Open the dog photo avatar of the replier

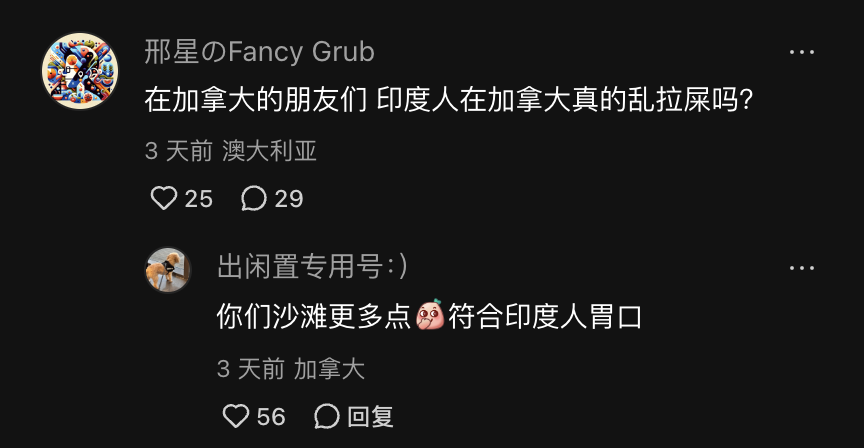(x=168, y=269)
